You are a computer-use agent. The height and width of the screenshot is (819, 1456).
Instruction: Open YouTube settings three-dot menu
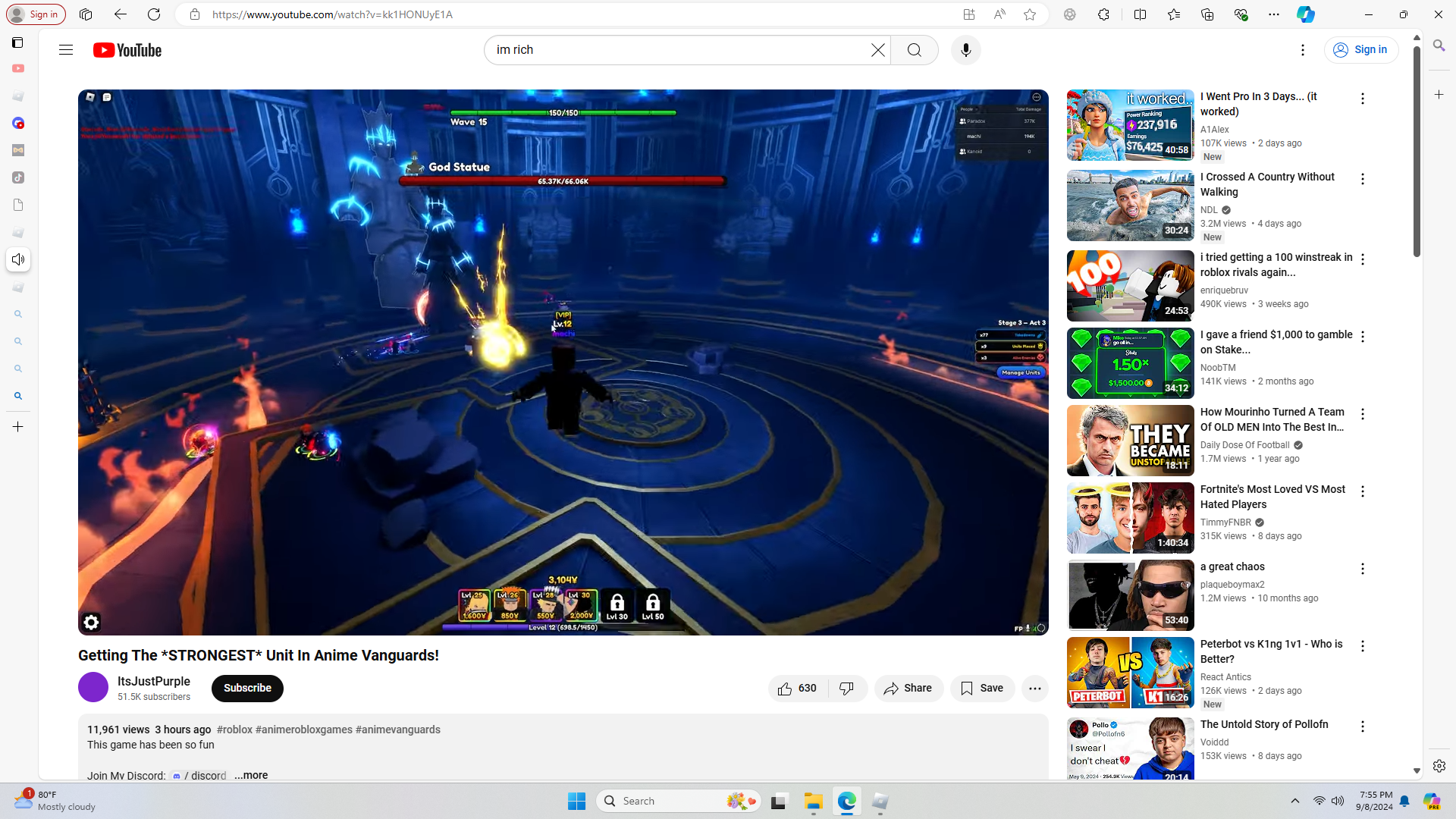tap(1303, 50)
